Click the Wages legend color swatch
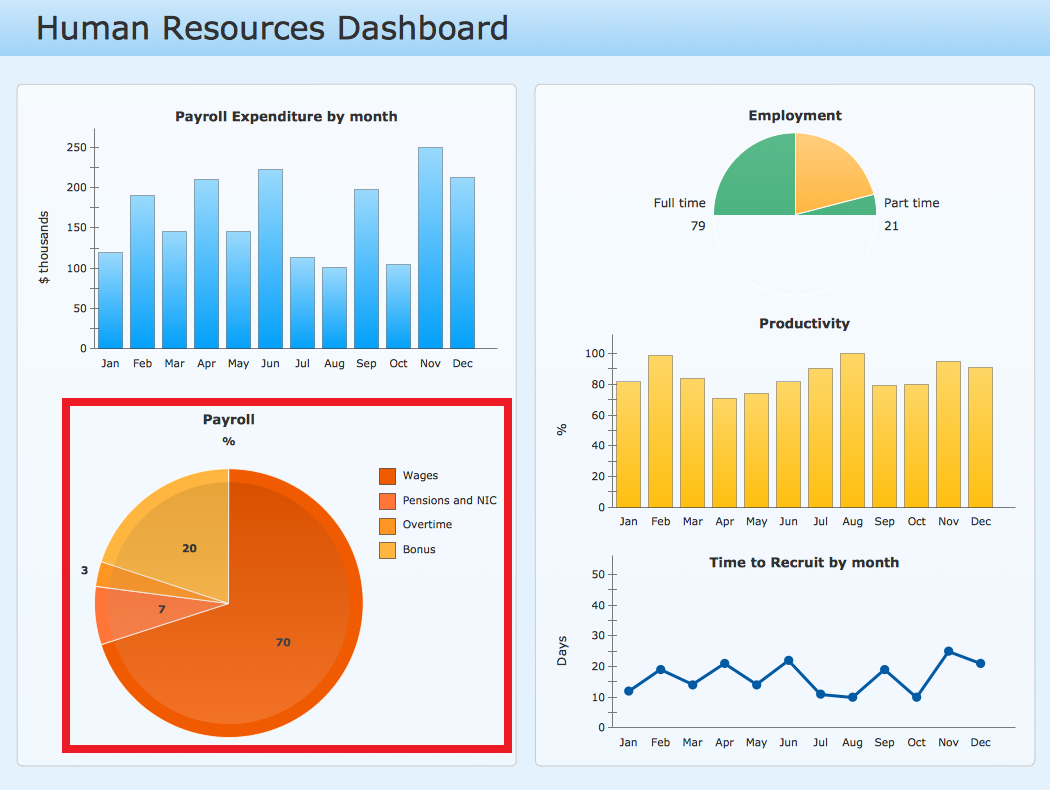Screen dimensions: 1050x790 pos(387,476)
